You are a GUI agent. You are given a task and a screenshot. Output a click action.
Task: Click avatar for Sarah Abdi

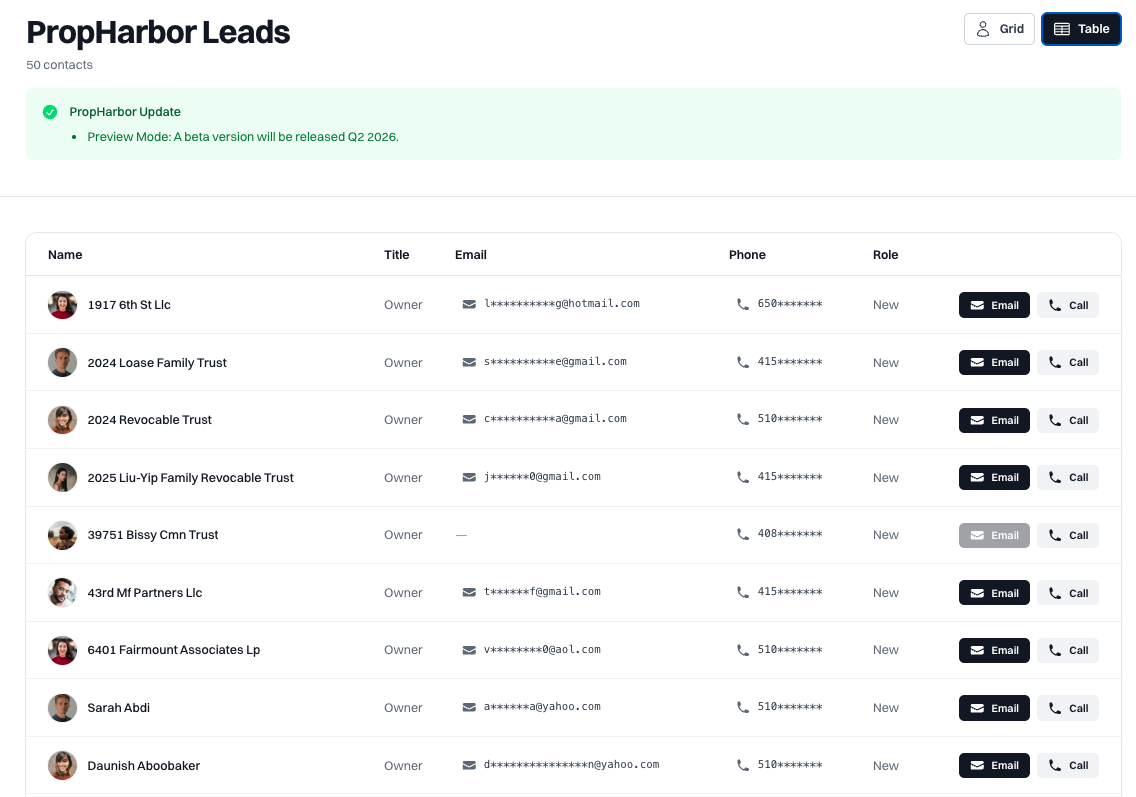(62, 708)
